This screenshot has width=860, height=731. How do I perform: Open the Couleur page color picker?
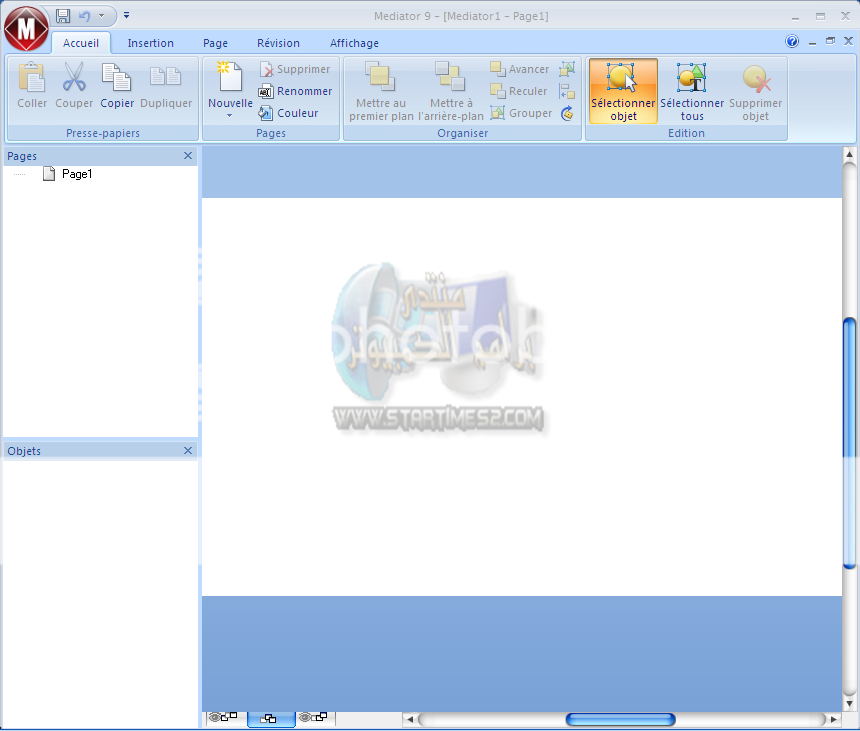pyautogui.click(x=290, y=113)
